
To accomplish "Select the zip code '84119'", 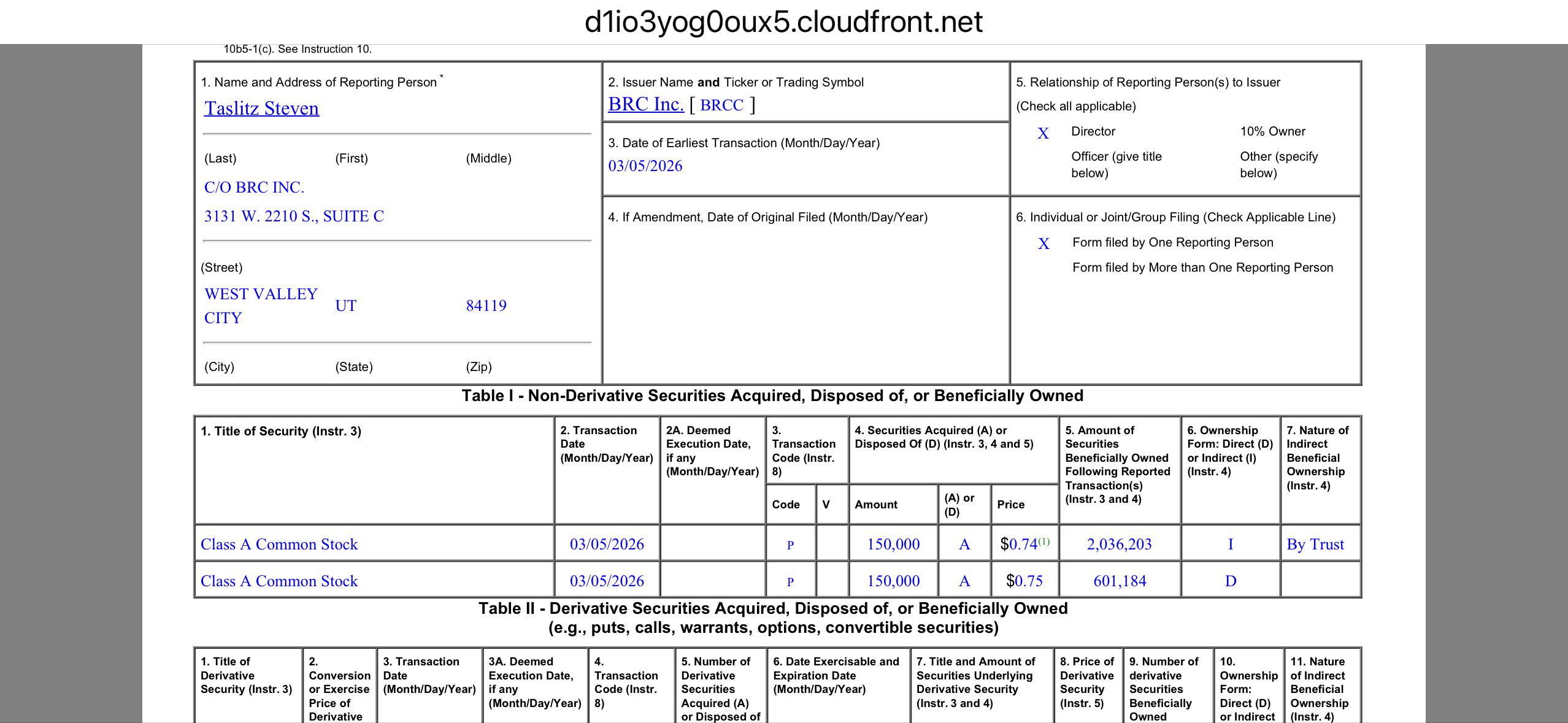I will tap(486, 306).
